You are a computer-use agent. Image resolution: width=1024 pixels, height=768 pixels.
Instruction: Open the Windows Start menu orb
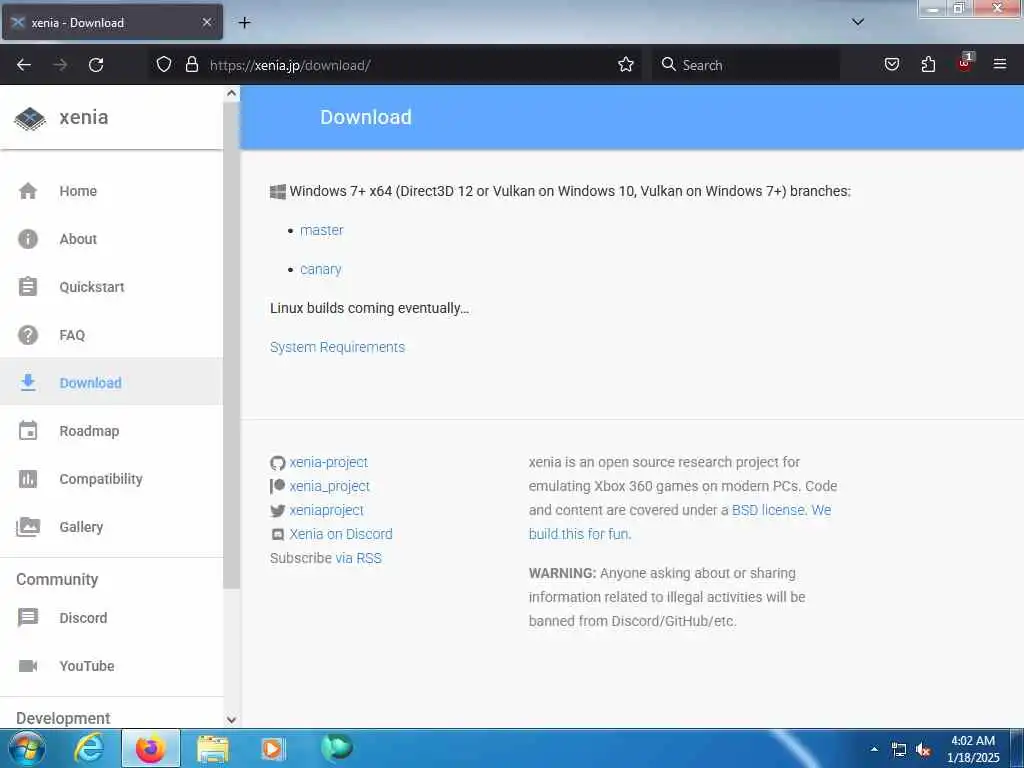click(x=26, y=748)
